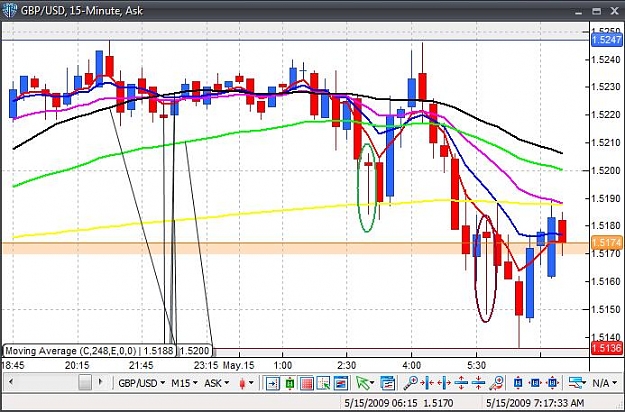Click the 2:30 time axis label

point(346,365)
